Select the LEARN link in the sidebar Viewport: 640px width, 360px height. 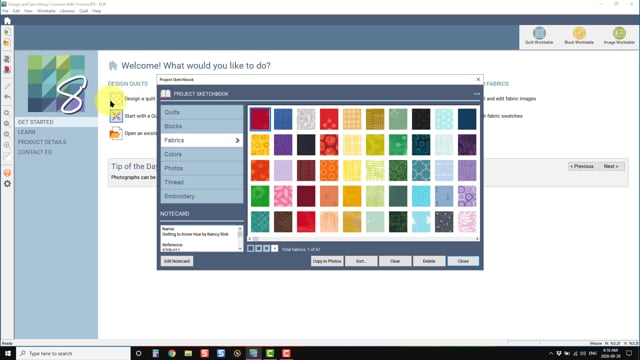(x=27, y=132)
